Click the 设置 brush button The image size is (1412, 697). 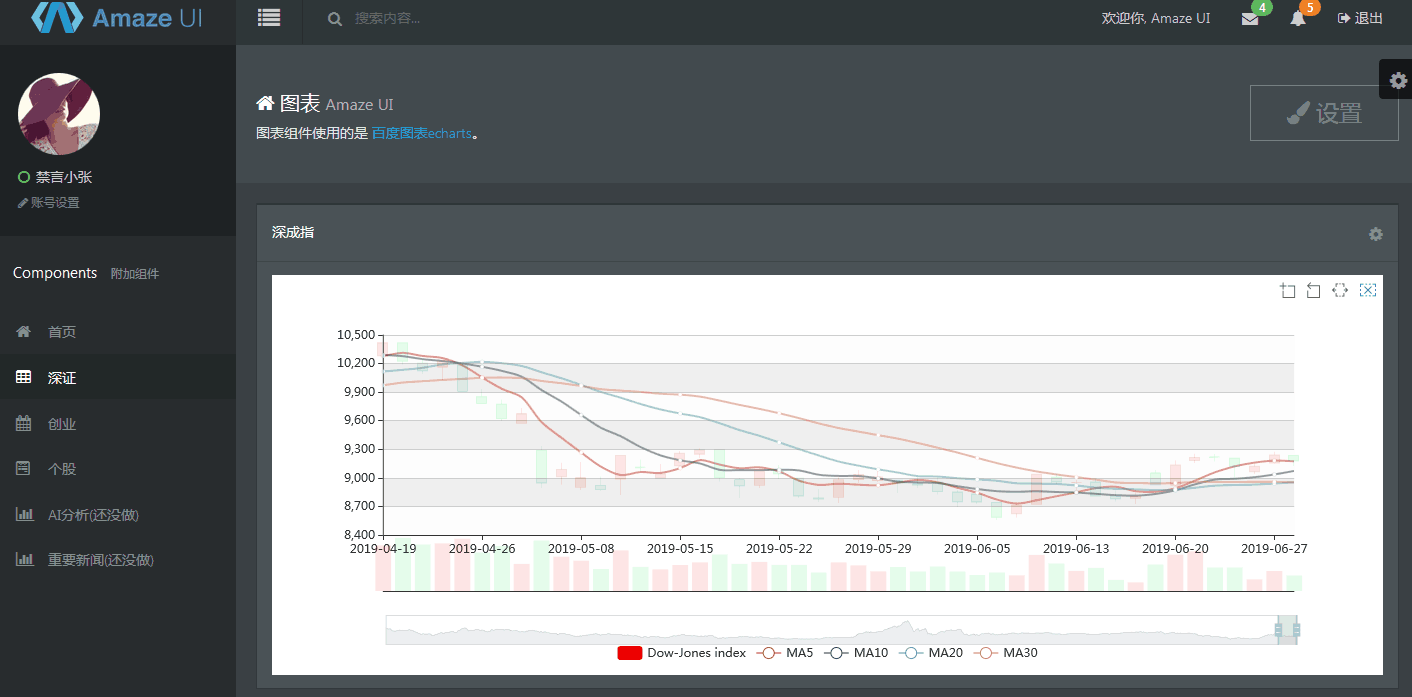[1324, 113]
